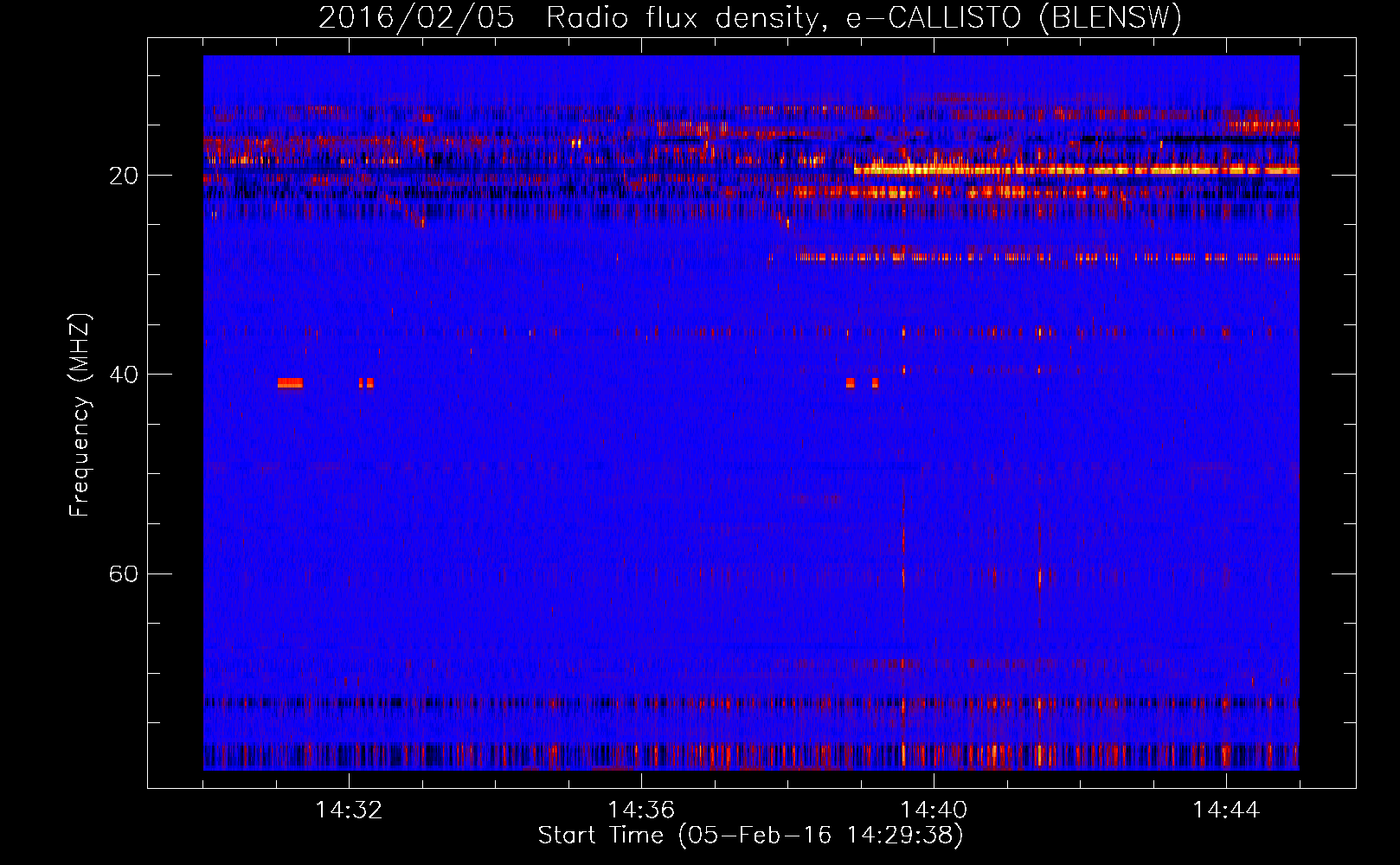Click the 20 MHz frequency tick label
This screenshot has width=1400, height=865.
[124, 176]
